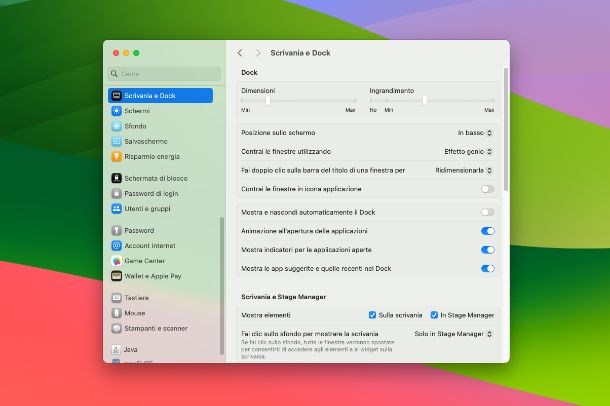Click the Wallet e Apple Pay icon
Image resolution: width=610 pixels, height=406 pixels.
click(116, 276)
